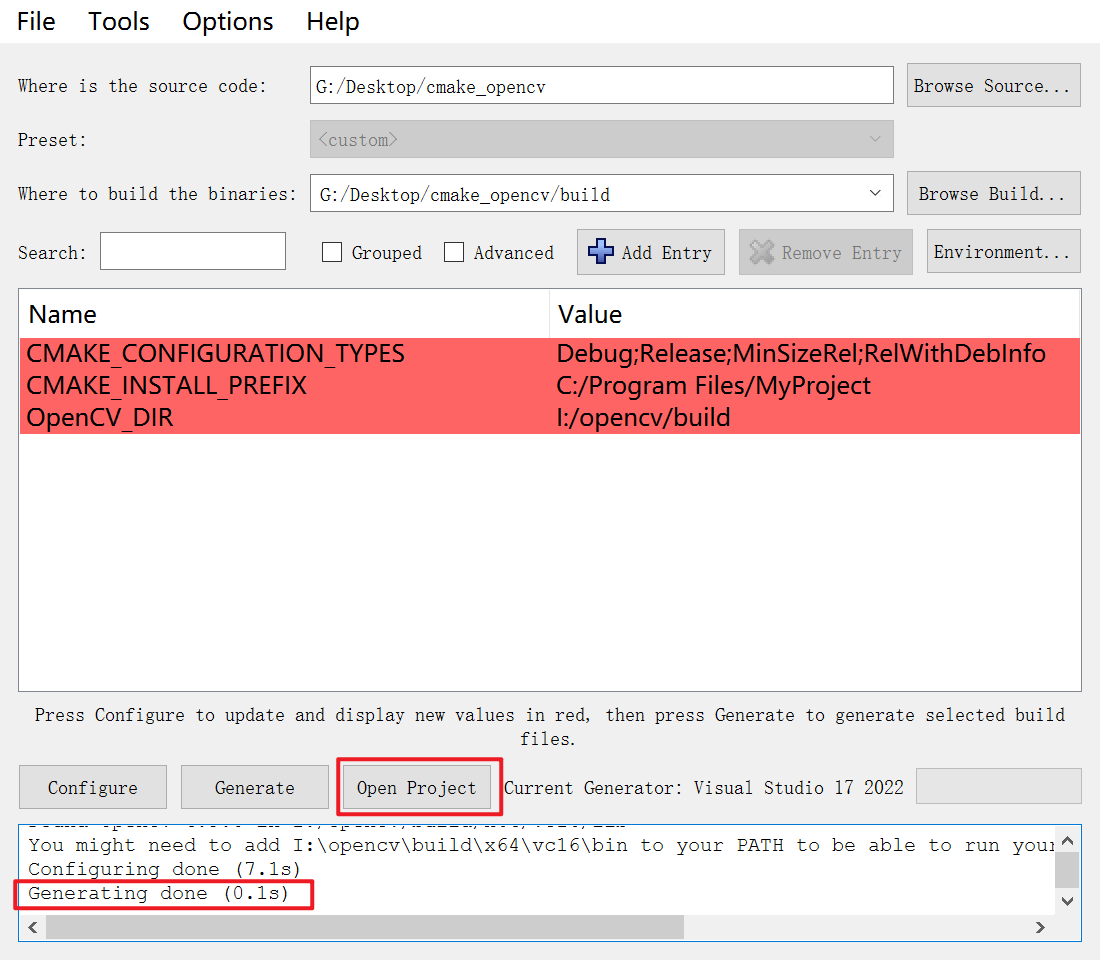Click the blue plus Add Entry icon
The height and width of the screenshot is (960, 1100).
(x=601, y=251)
